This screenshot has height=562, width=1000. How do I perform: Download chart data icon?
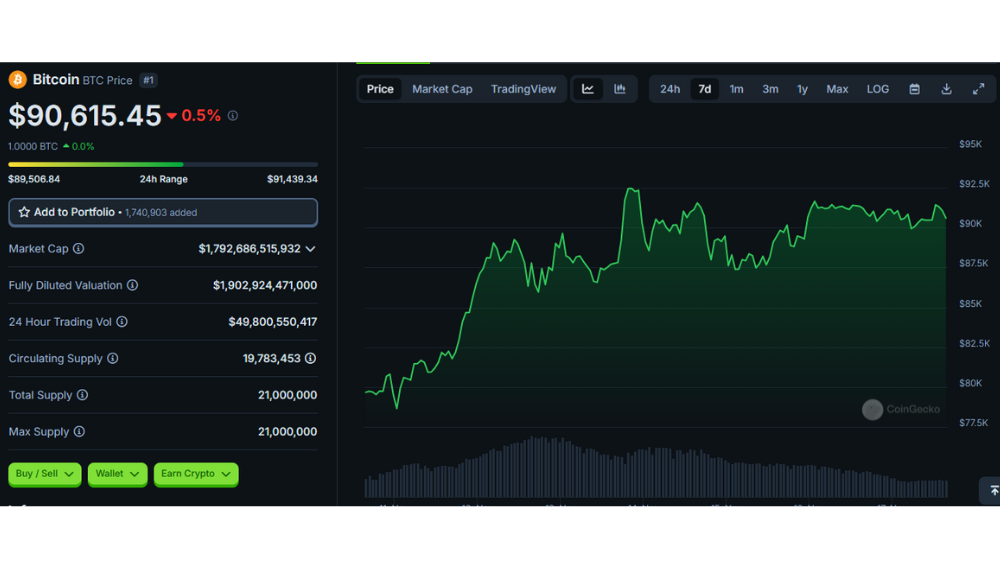[946, 89]
